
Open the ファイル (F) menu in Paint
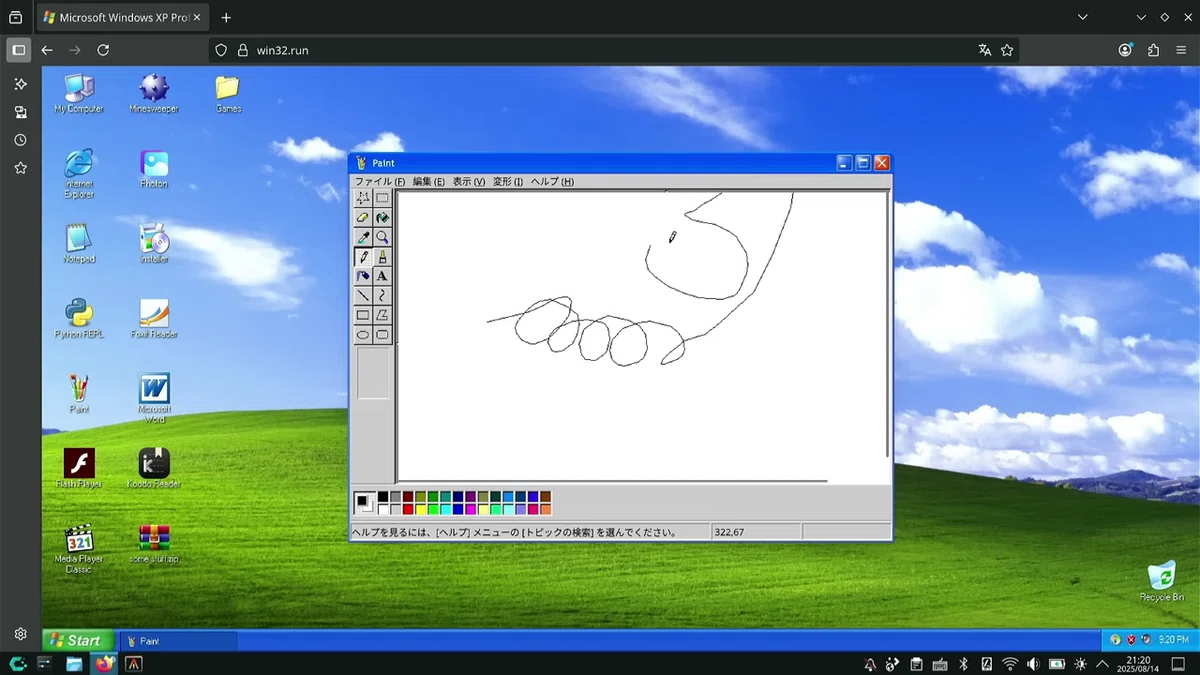(x=380, y=181)
